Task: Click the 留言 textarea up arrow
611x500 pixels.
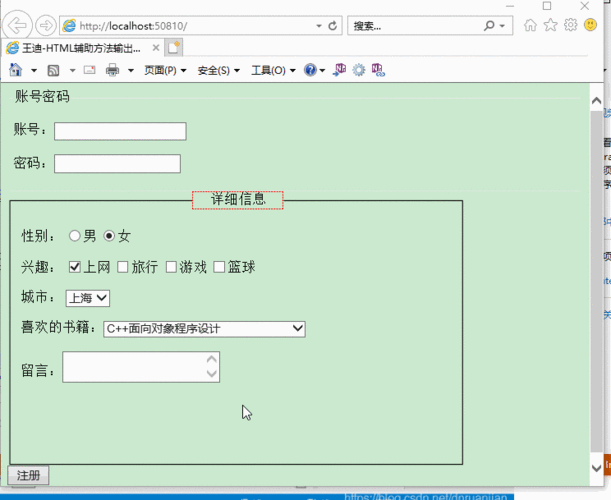Action: [x=212, y=359]
